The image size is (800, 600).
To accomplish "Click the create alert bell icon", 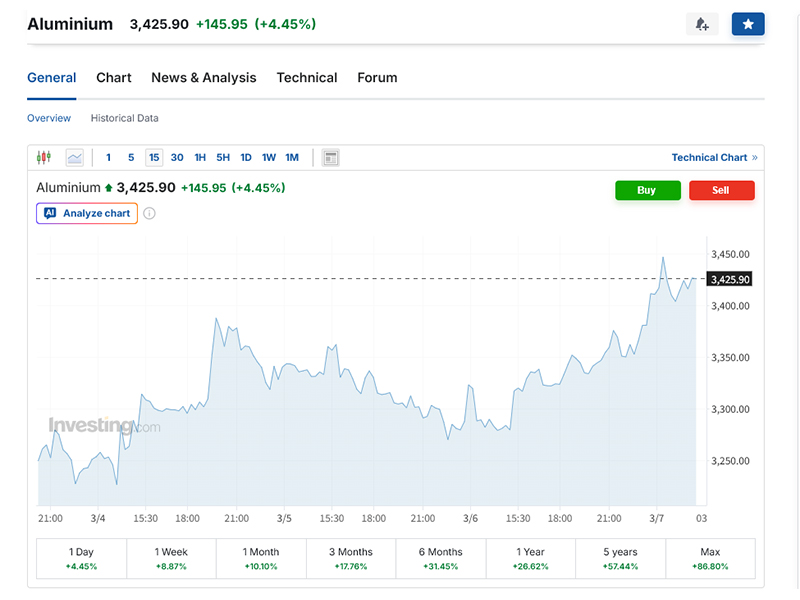I will (701, 24).
